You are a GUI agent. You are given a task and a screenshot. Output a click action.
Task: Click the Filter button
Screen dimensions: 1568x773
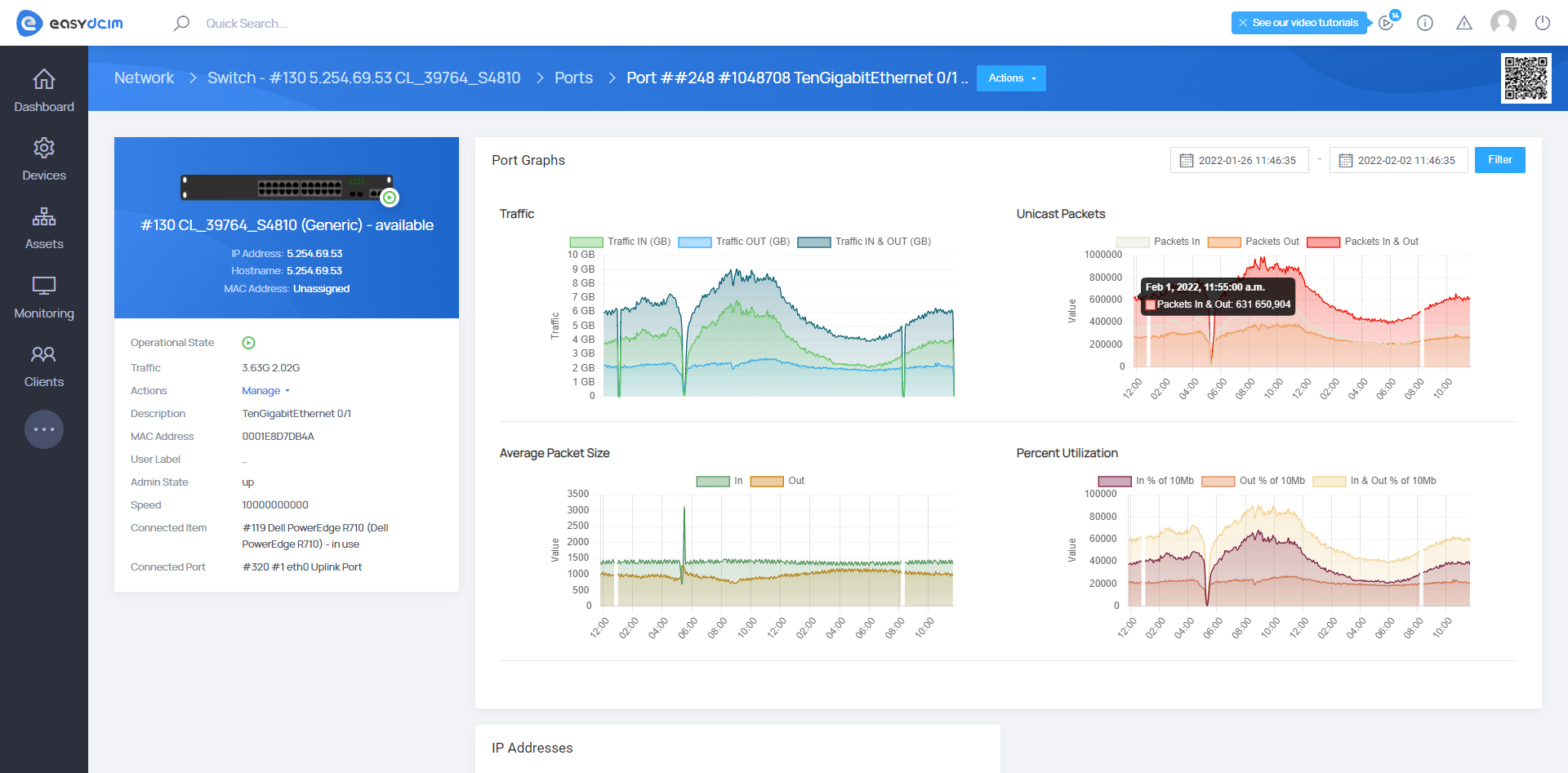click(x=1500, y=160)
